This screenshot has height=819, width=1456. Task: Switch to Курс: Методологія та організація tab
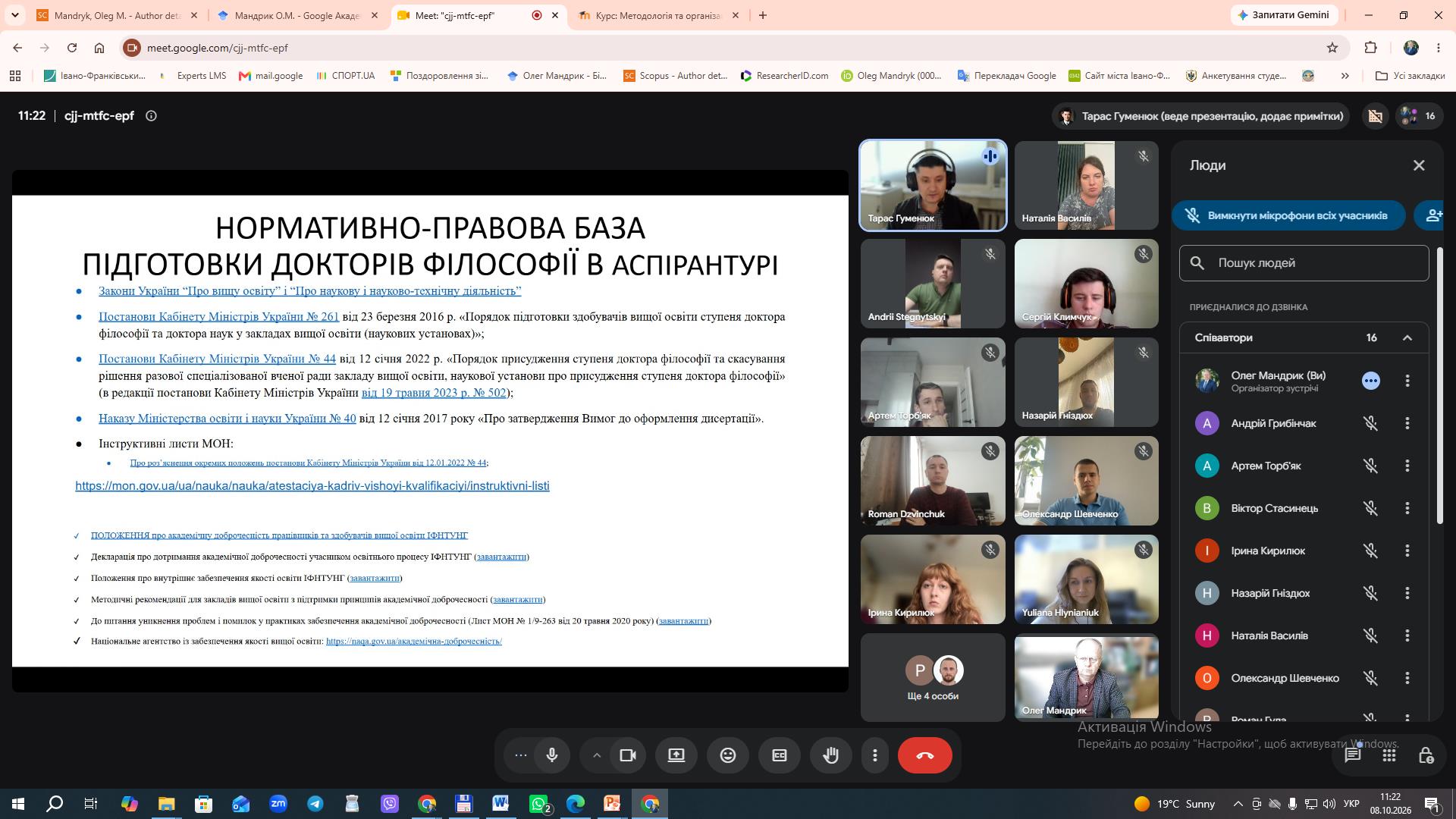[657, 15]
